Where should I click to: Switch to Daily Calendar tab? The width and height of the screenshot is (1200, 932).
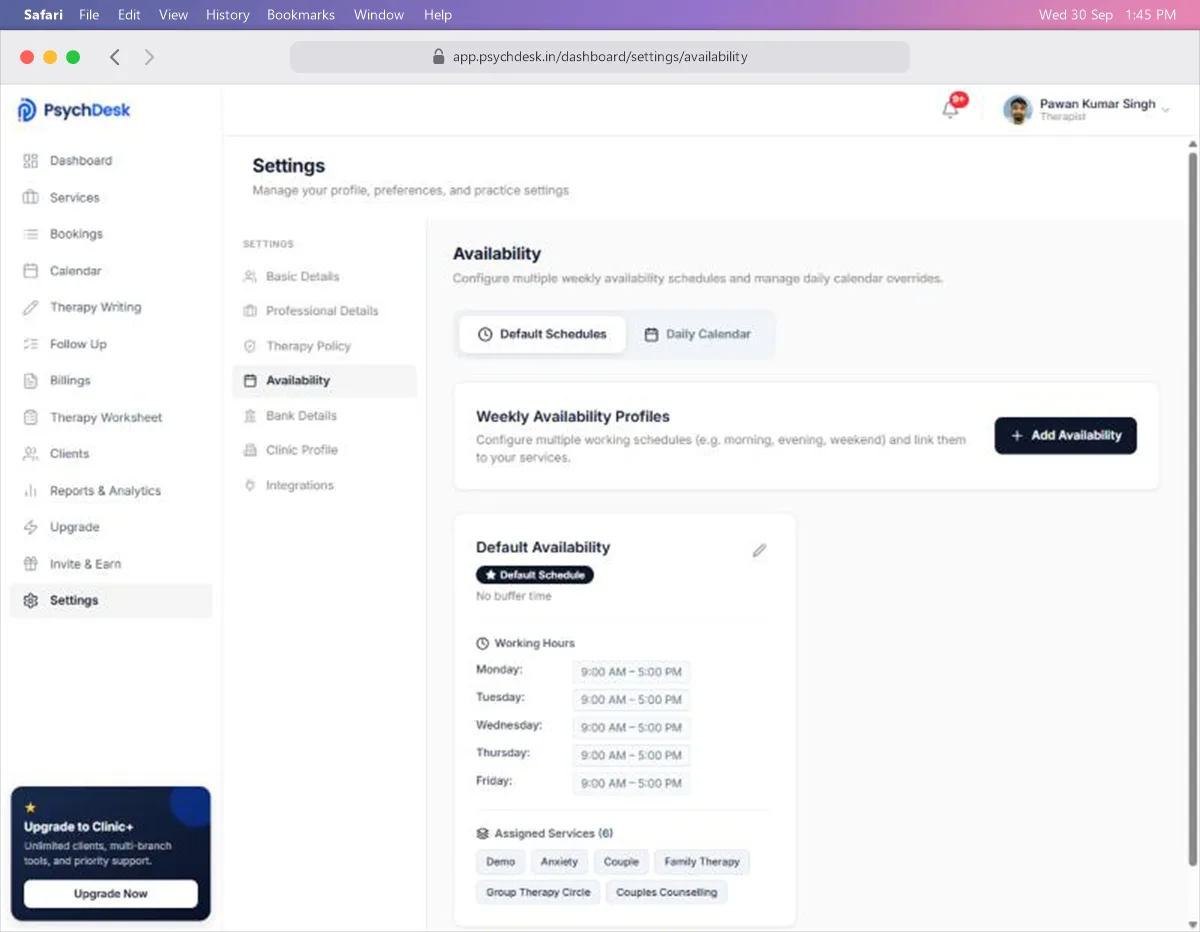point(698,334)
